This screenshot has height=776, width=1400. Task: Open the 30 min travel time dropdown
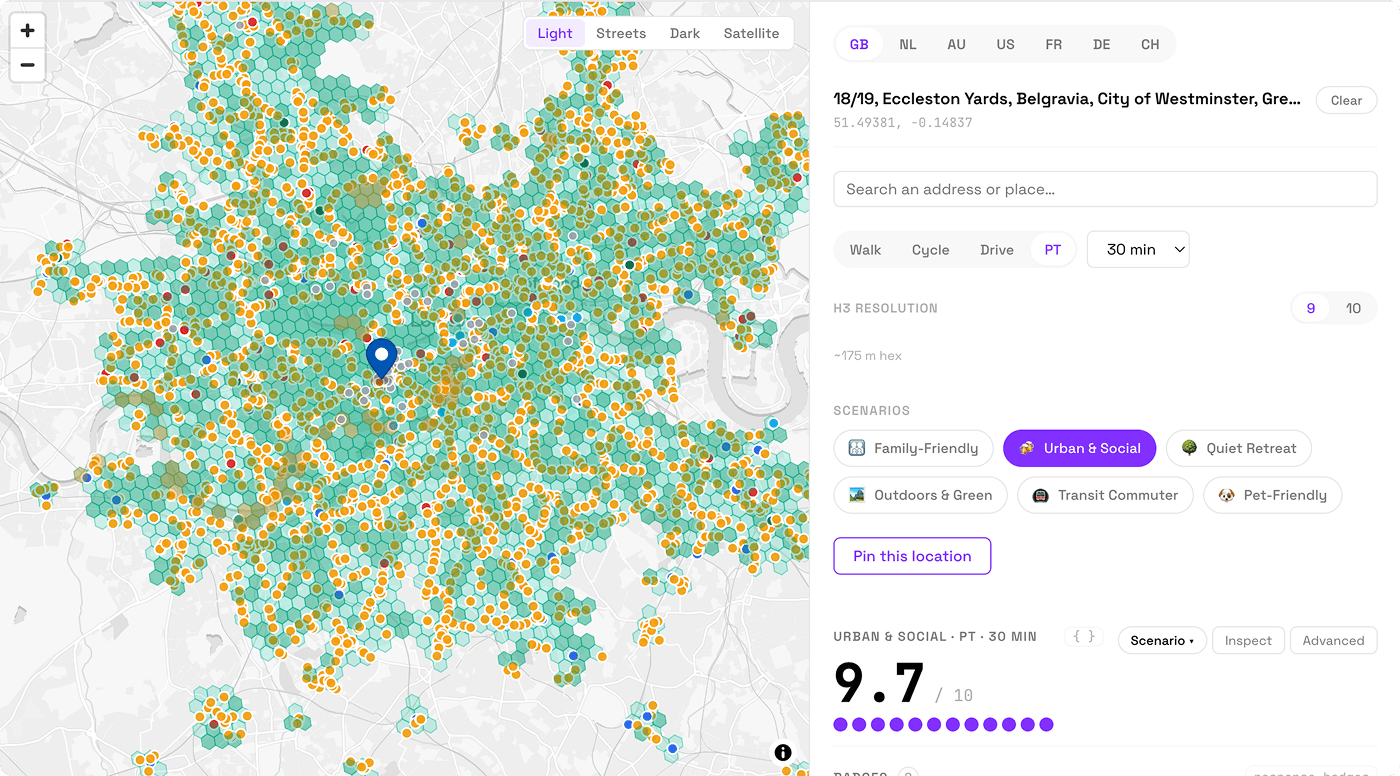click(x=1138, y=250)
